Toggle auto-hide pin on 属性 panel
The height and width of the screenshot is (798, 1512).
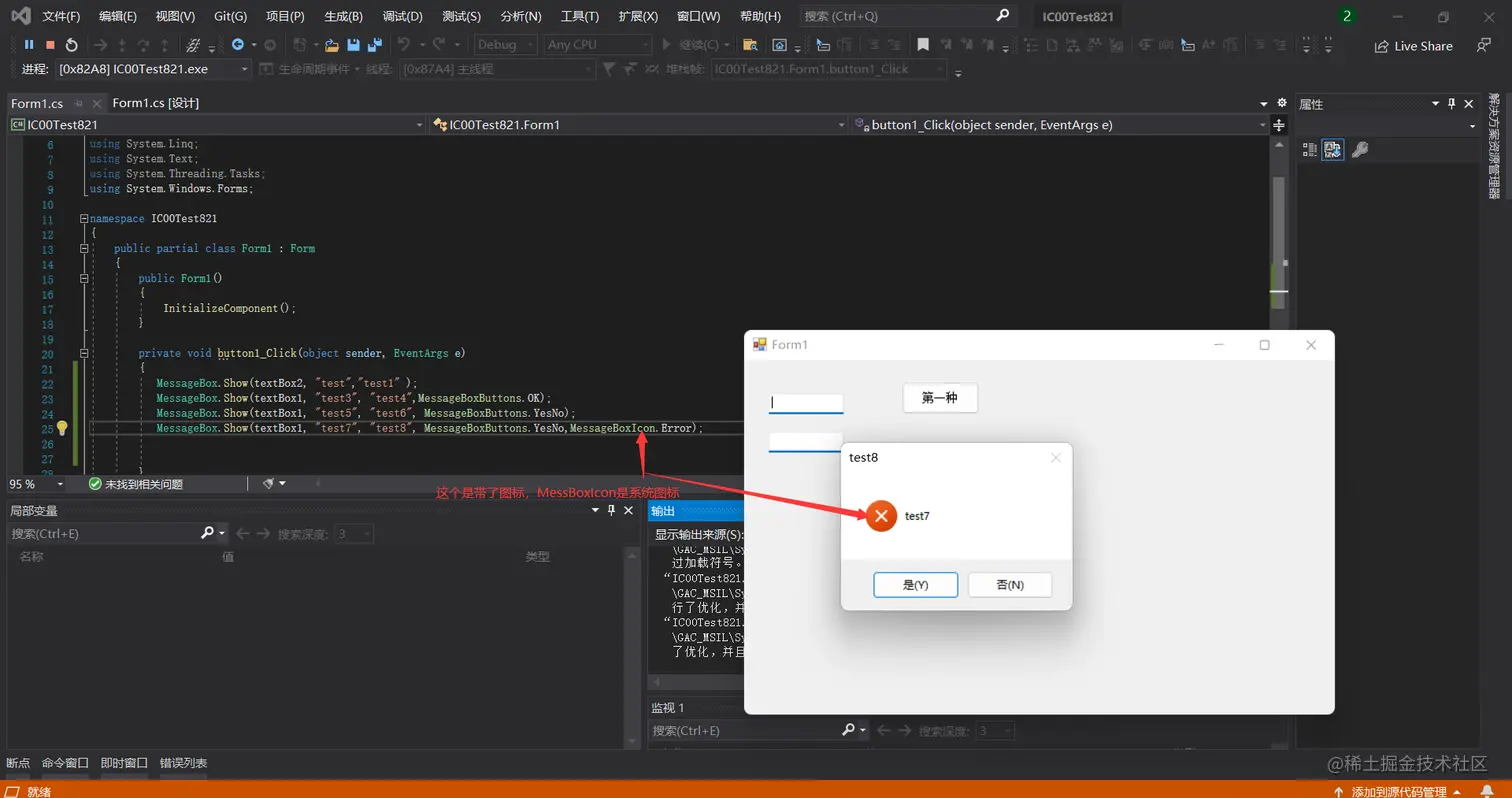tap(1452, 104)
